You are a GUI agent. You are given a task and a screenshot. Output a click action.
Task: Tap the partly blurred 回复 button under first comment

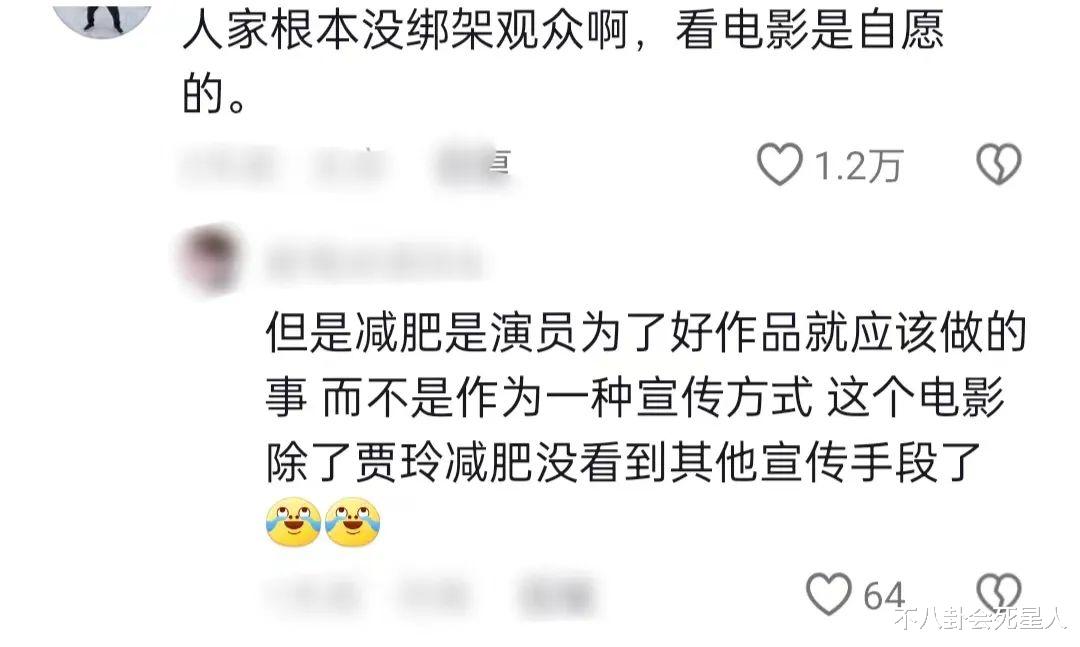tap(472, 164)
